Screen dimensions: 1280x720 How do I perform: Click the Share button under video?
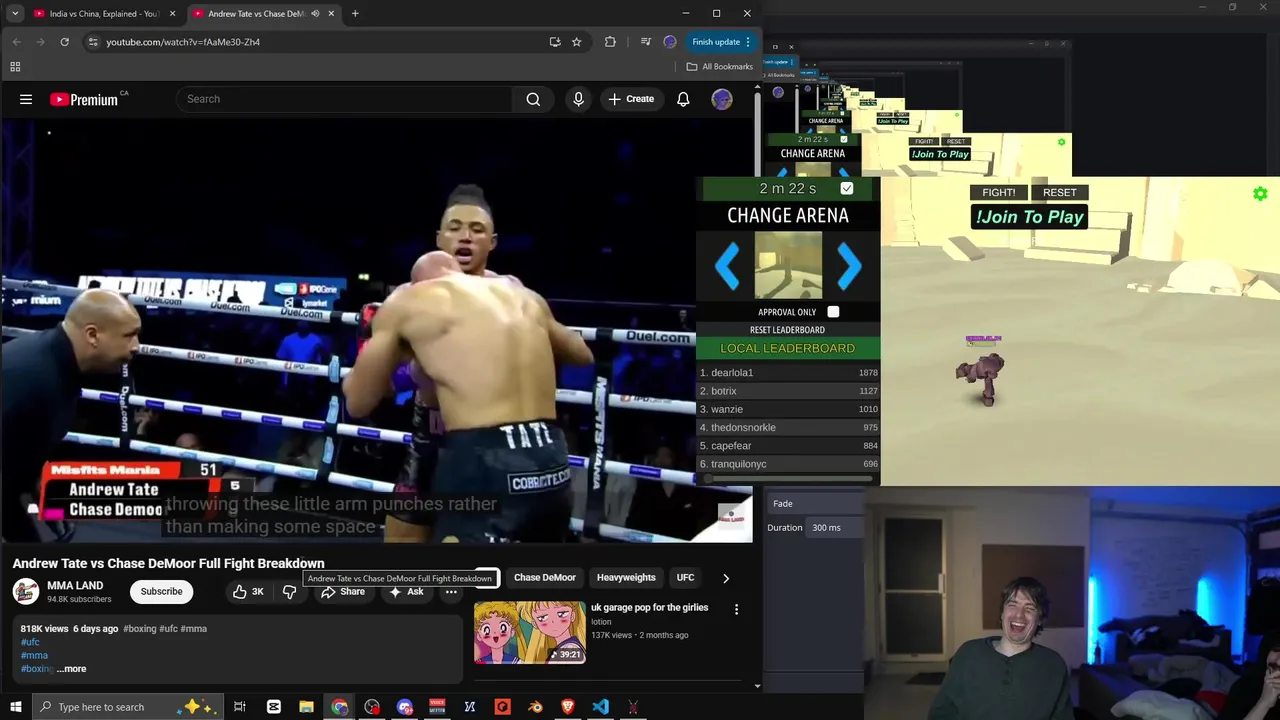343,592
